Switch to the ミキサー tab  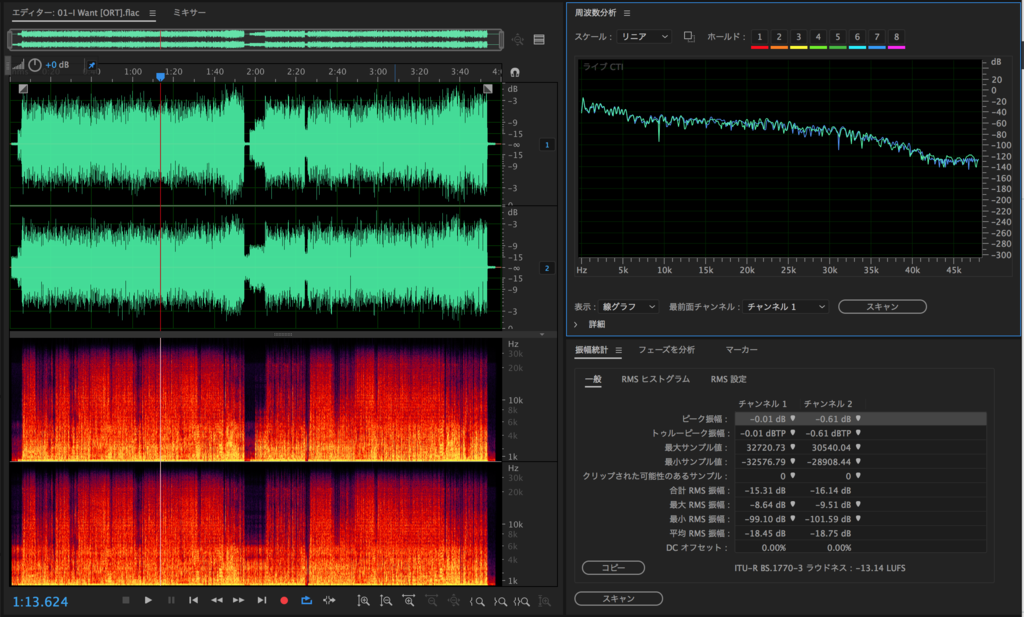click(189, 12)
